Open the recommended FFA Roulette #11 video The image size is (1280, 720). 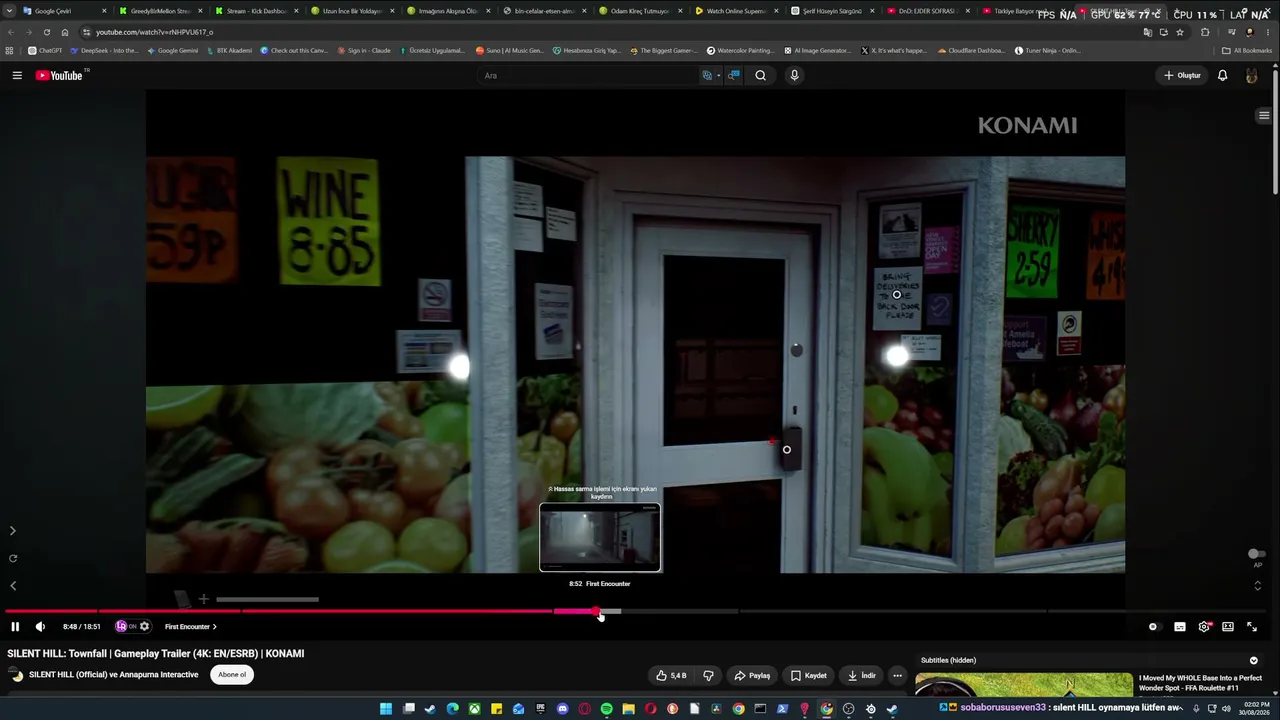1201,683
